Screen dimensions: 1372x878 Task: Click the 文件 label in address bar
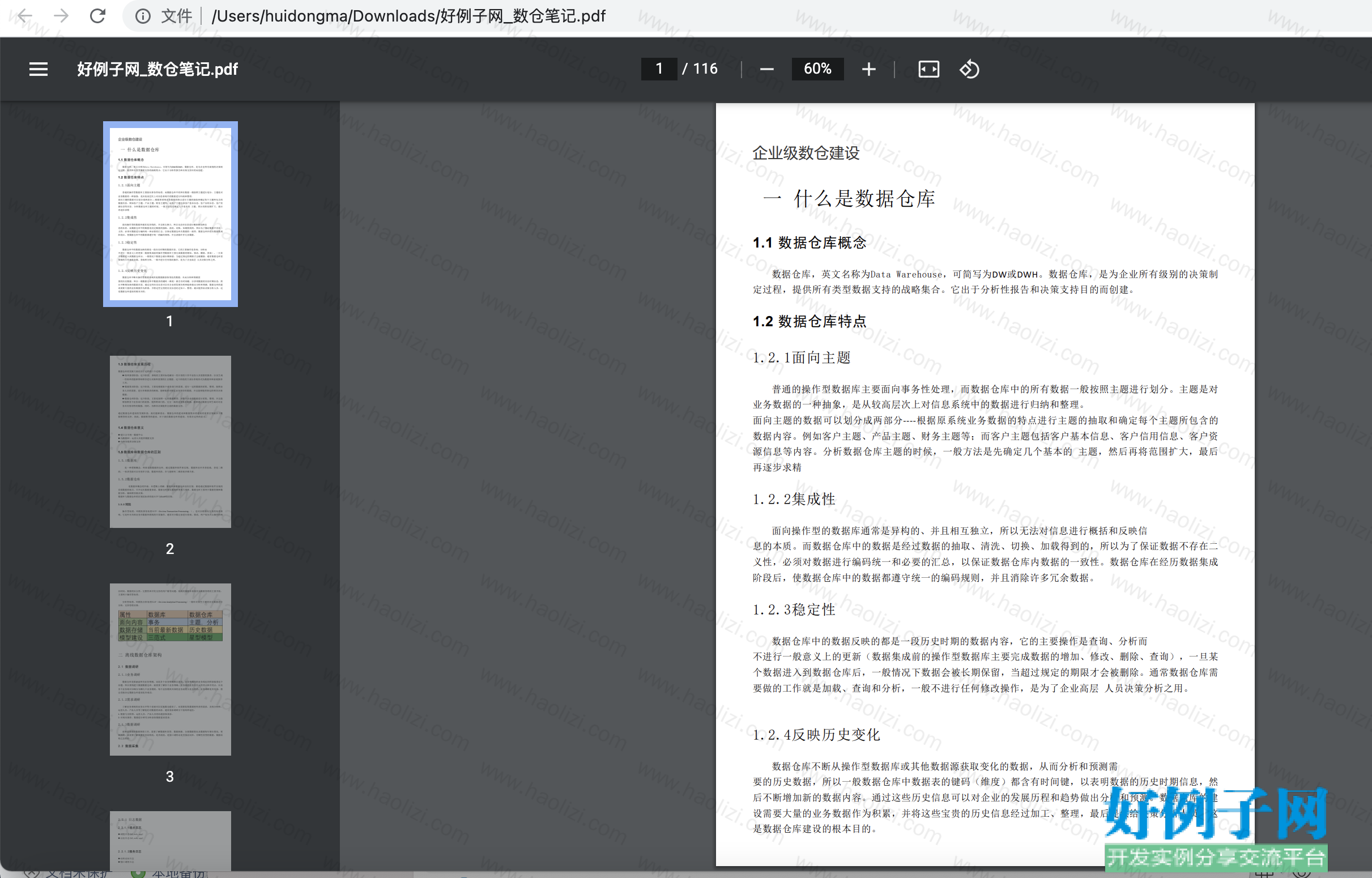pos(176,16)
